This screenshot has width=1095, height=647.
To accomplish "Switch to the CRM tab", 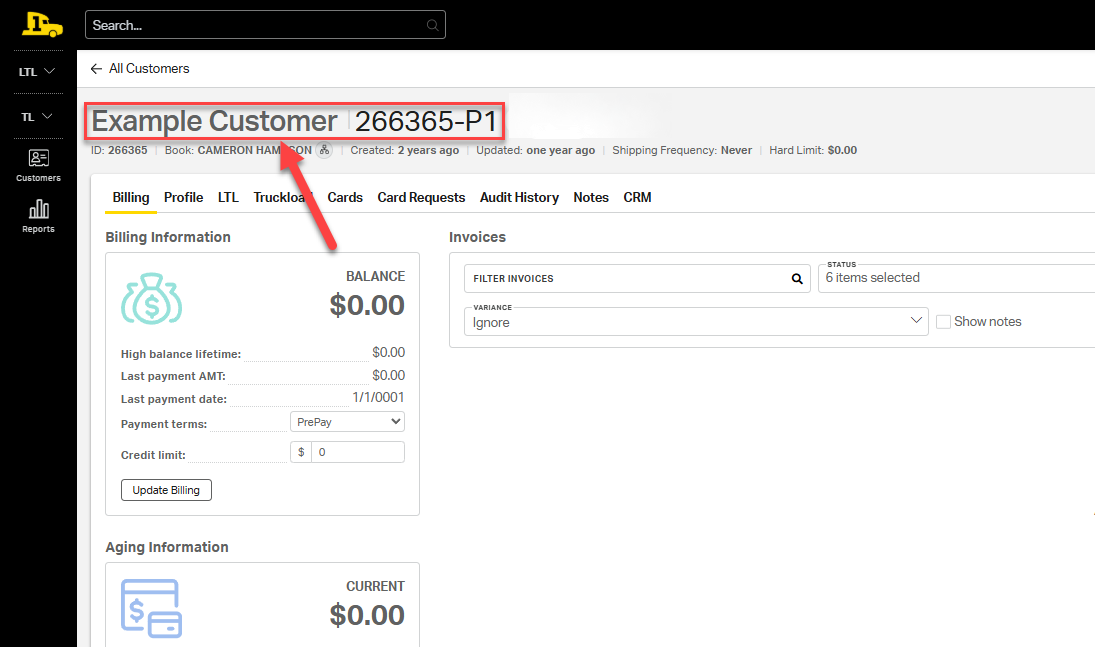I will click(x=637, y=198).
